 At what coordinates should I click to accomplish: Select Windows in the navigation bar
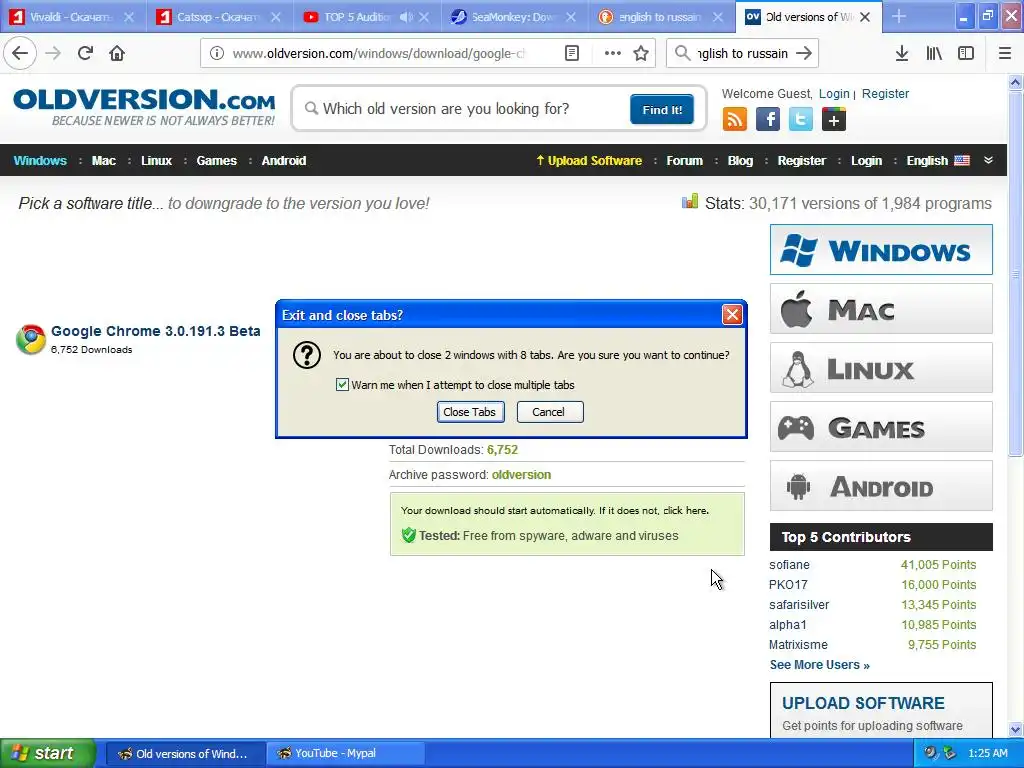tap(40, 161)
